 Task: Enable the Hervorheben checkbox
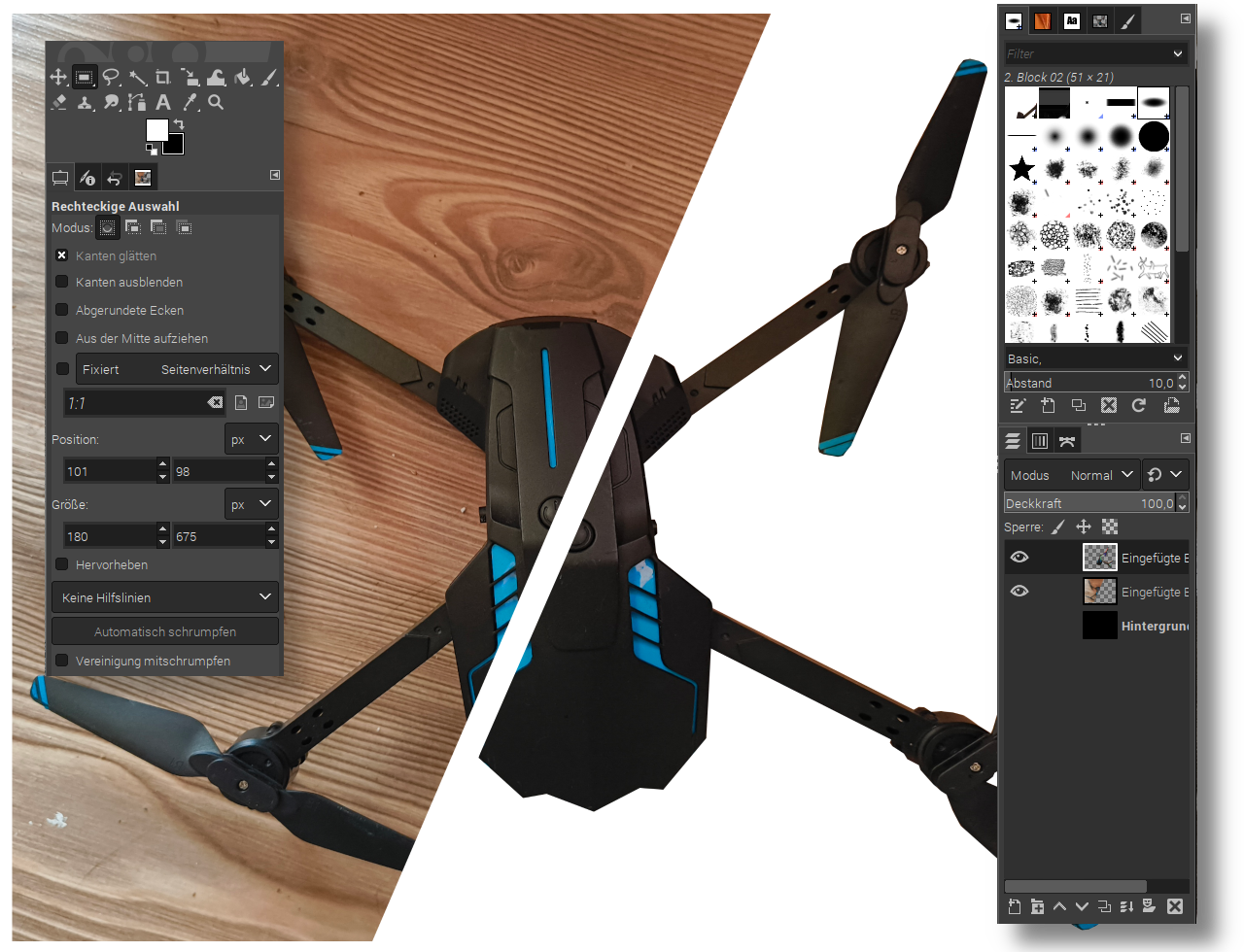tap(62, 564)
